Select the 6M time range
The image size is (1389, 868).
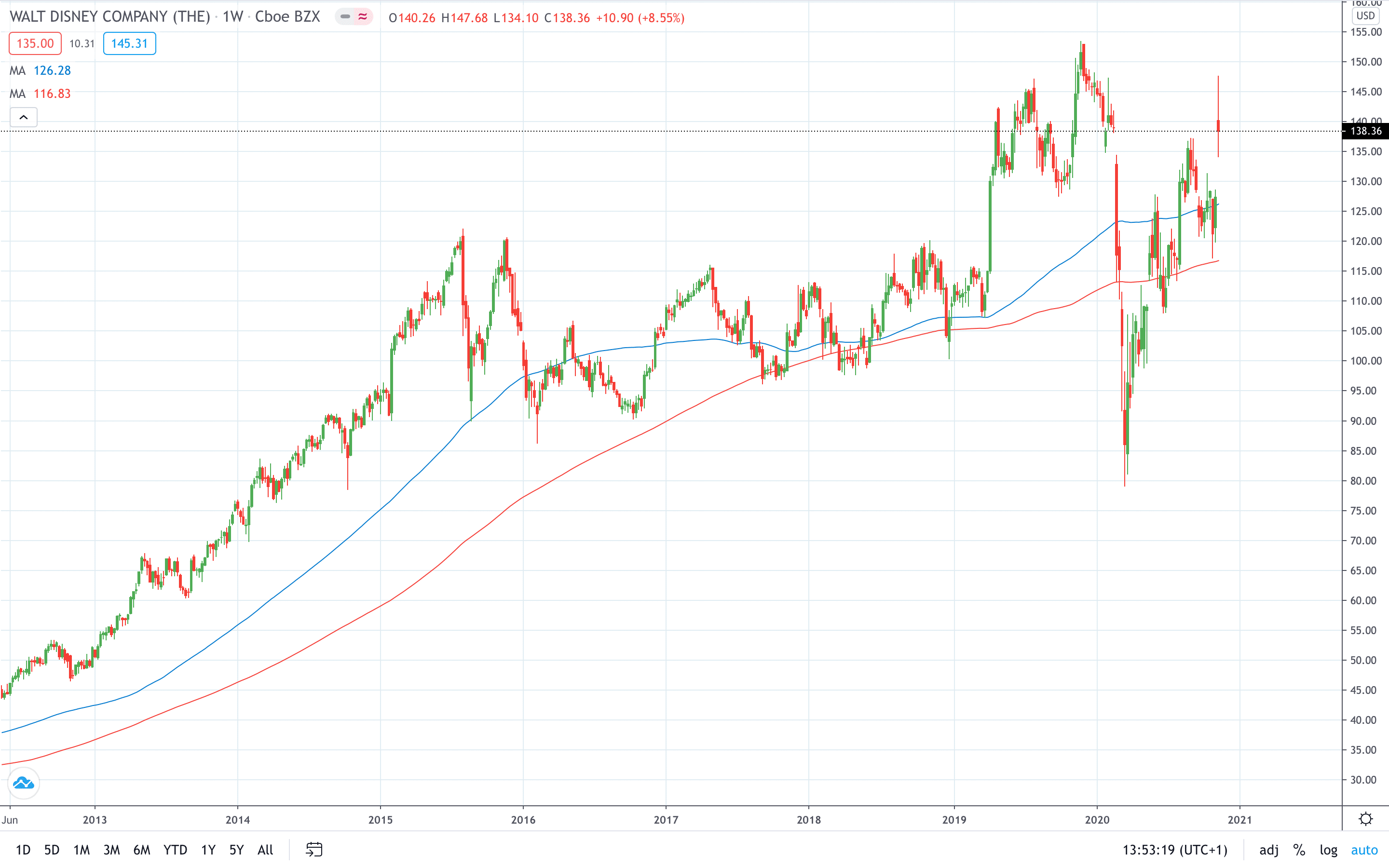142,850
